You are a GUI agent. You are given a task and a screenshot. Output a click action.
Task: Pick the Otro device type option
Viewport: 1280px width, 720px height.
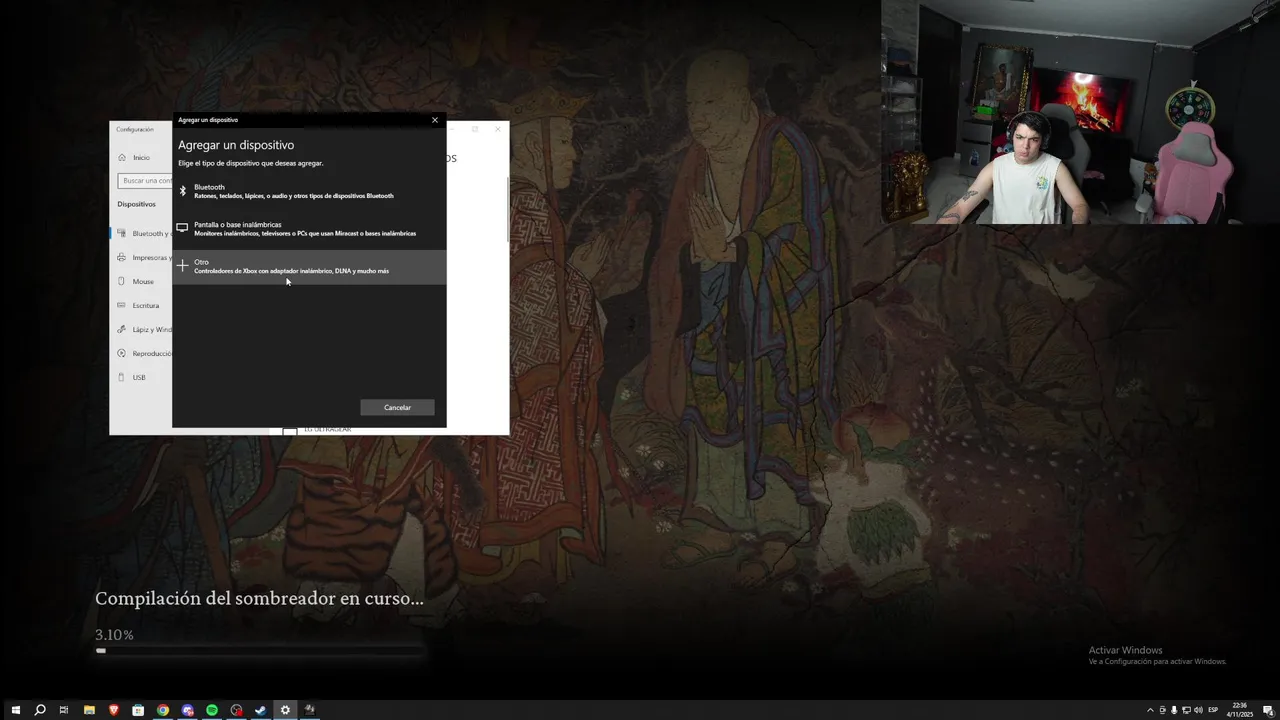pos(309,266)
